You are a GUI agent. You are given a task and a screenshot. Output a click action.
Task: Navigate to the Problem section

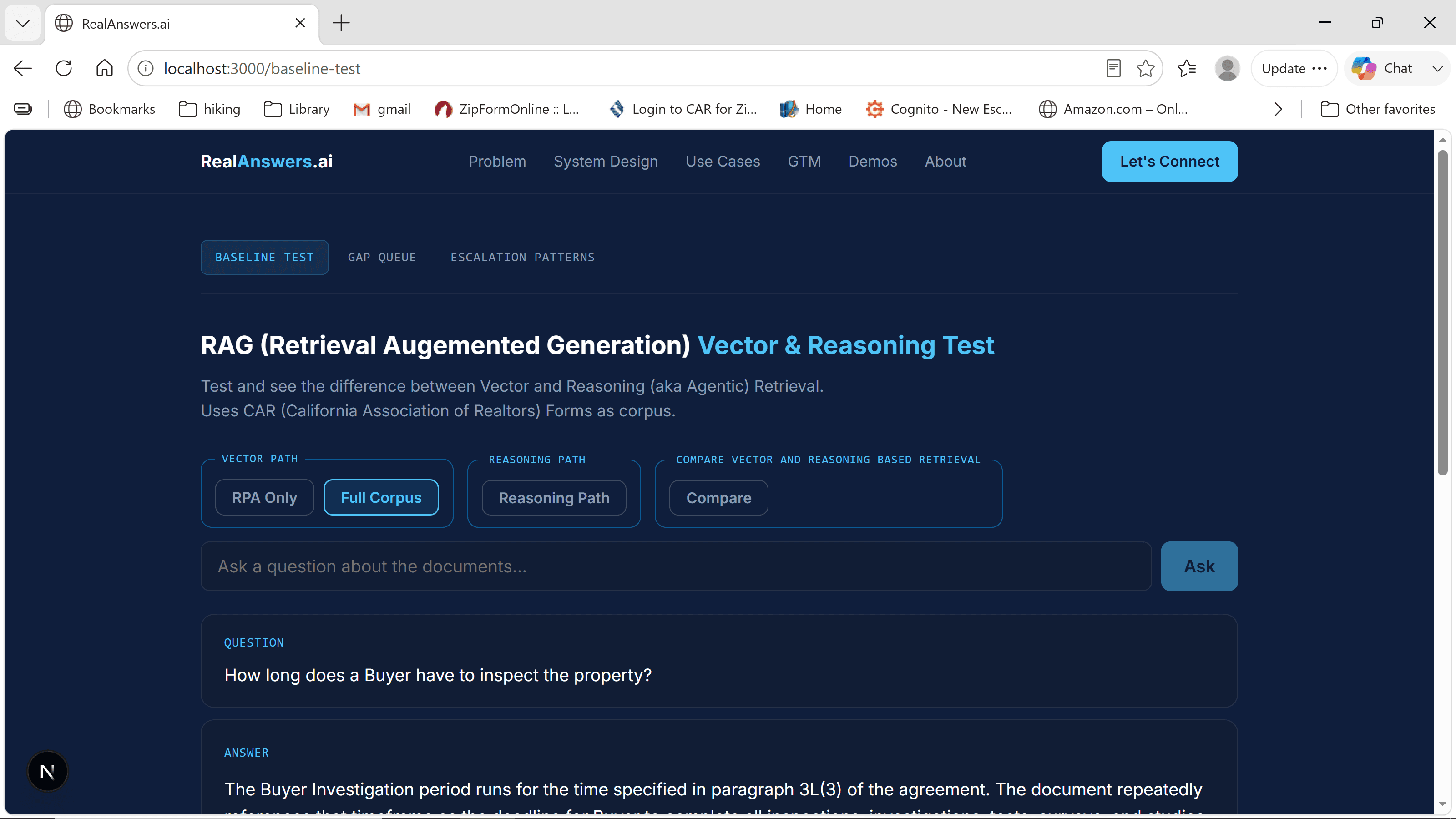497,162
